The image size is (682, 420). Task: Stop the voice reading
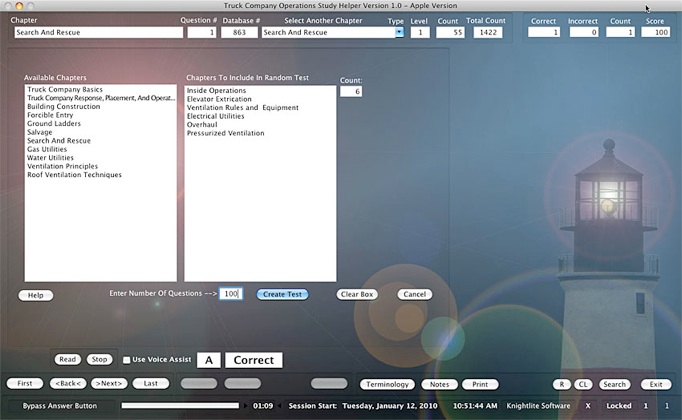click(x=99, y=360)
